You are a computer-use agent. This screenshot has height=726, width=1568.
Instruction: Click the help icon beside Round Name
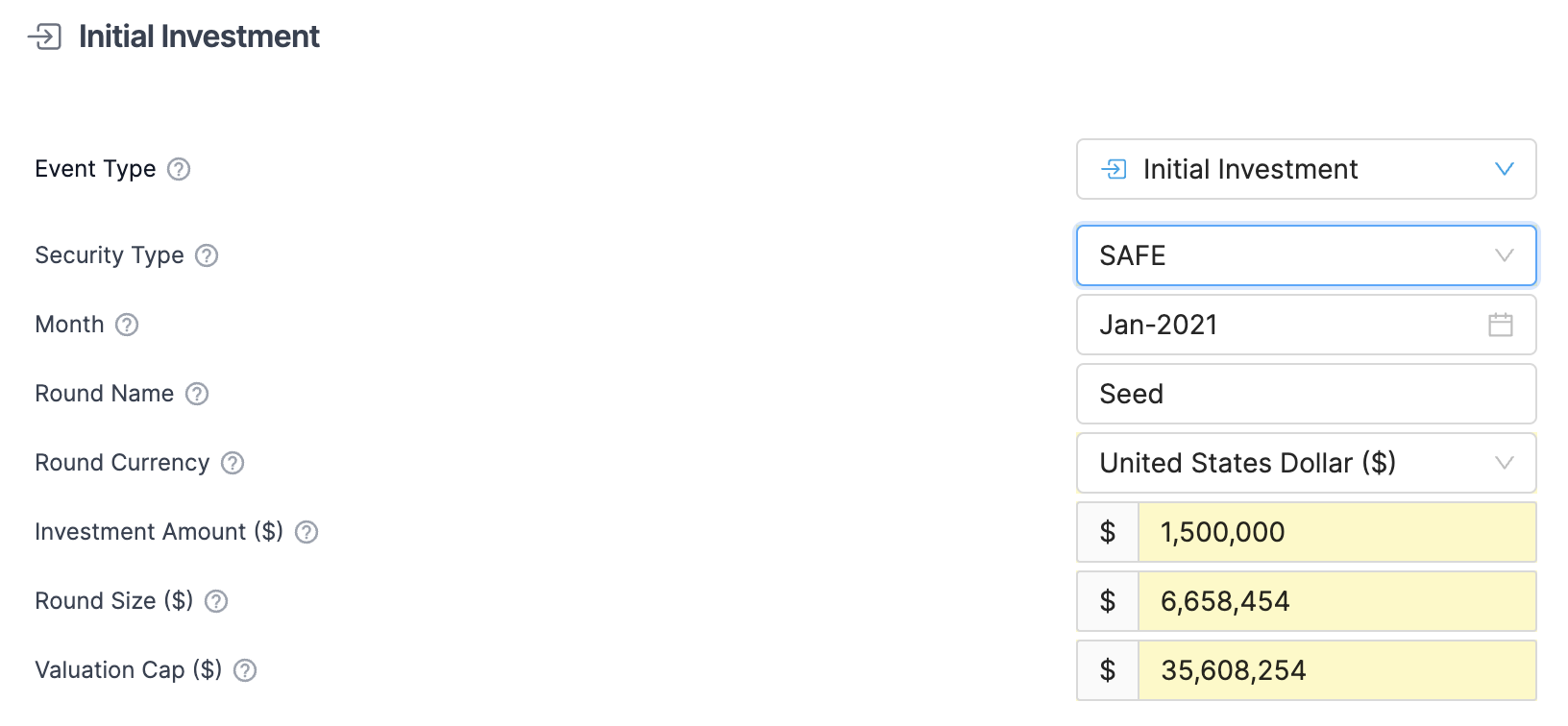tap(197, 394)
